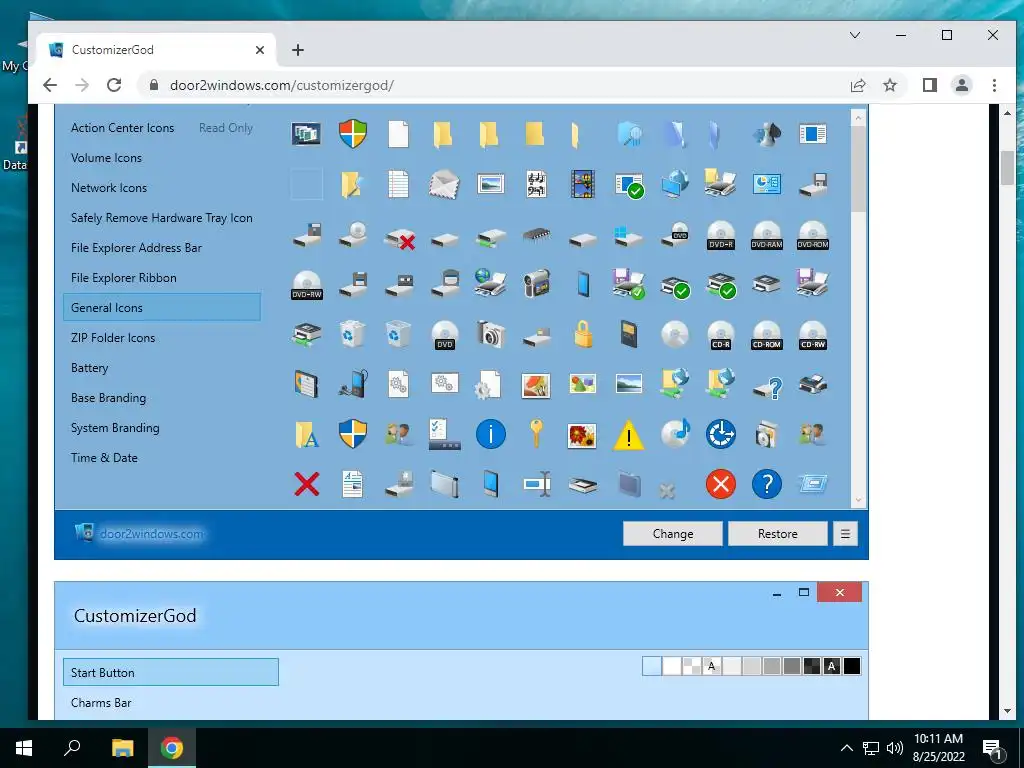
Task: Select the red error circle icon
Action: [721, 485]
